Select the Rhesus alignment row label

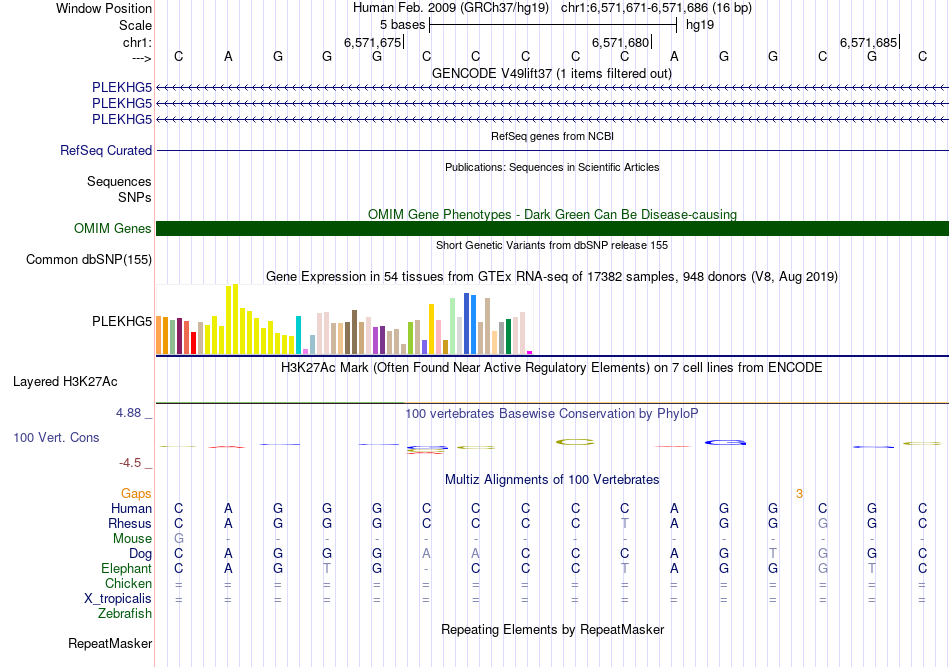click(130, 523)
